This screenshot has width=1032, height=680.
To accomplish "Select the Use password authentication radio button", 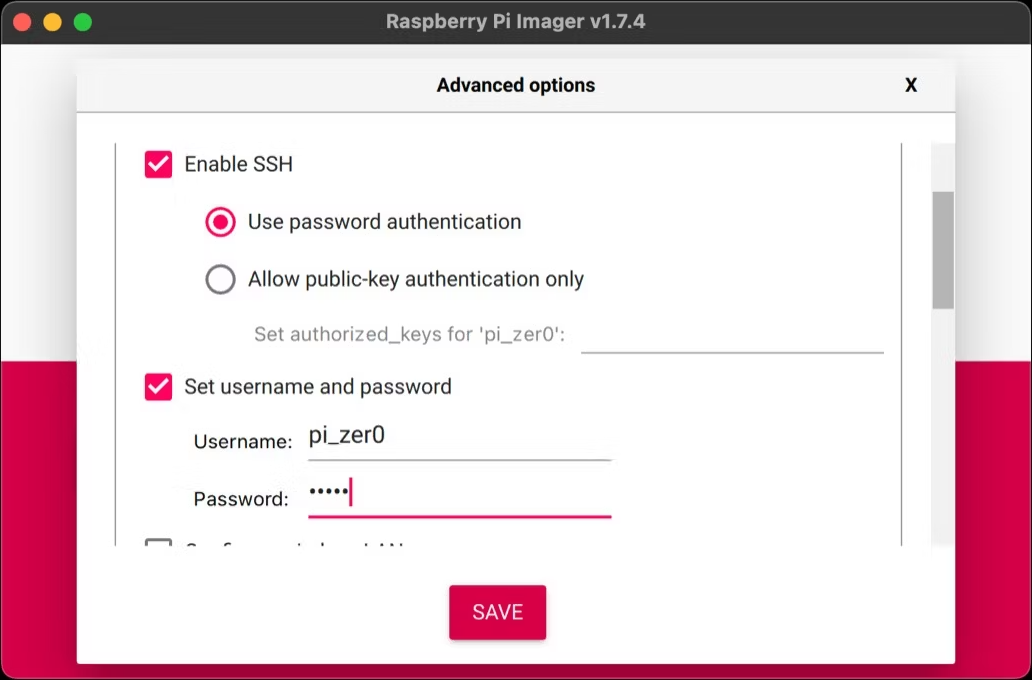I will [220, 221].
